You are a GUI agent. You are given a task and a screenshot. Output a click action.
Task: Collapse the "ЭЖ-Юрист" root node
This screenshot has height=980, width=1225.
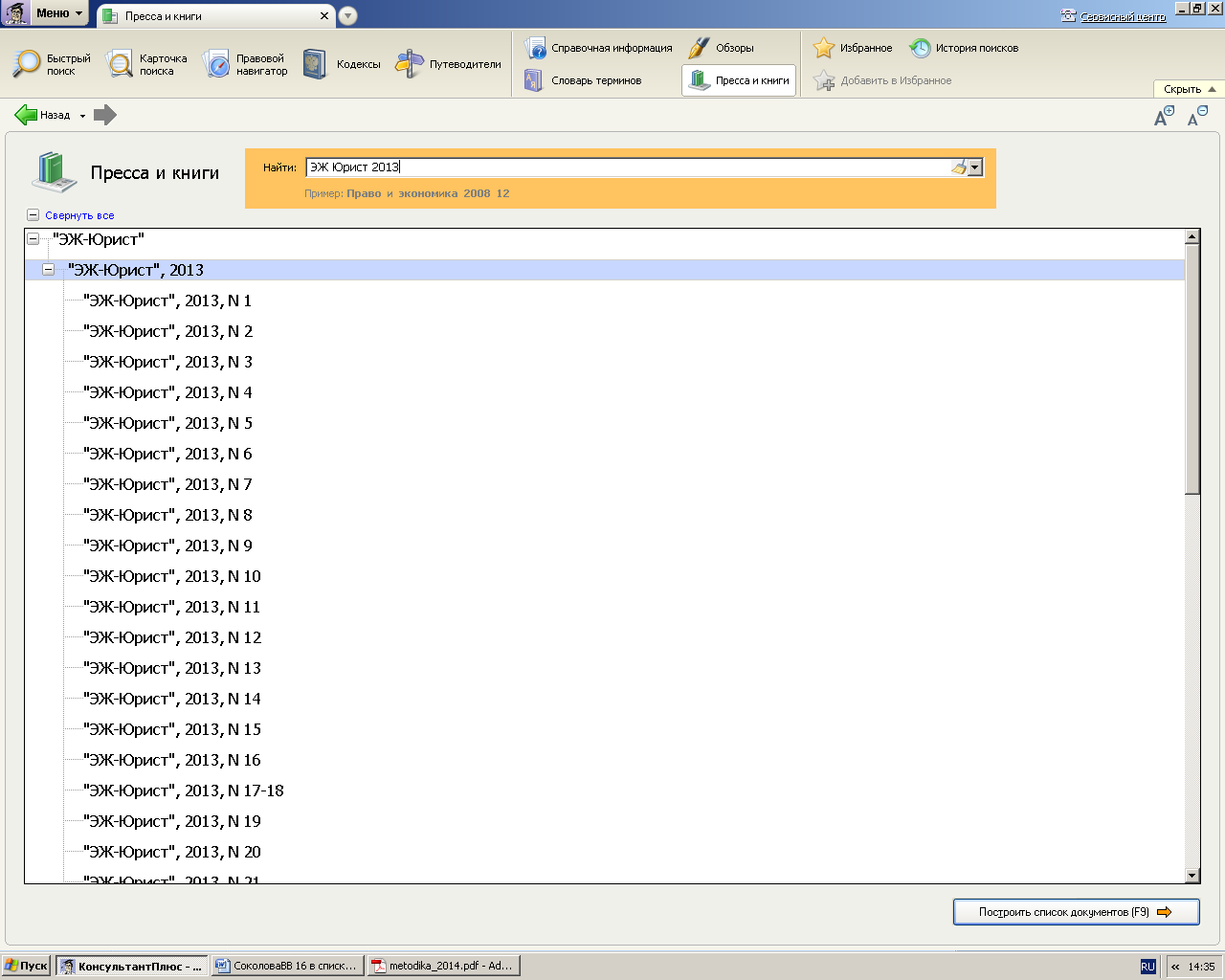pyautogui.click(x=33, y=239)
